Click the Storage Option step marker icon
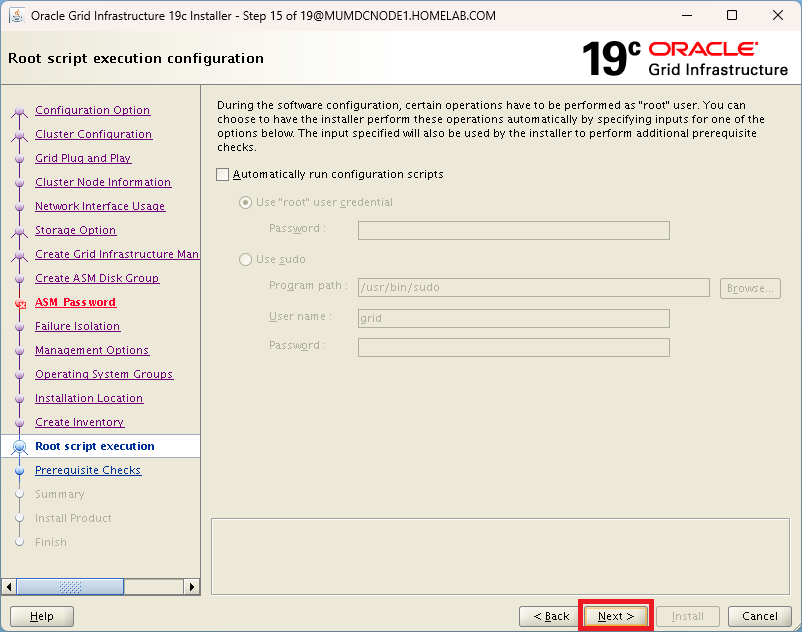 pyautogui.click(x=19, y=231)
